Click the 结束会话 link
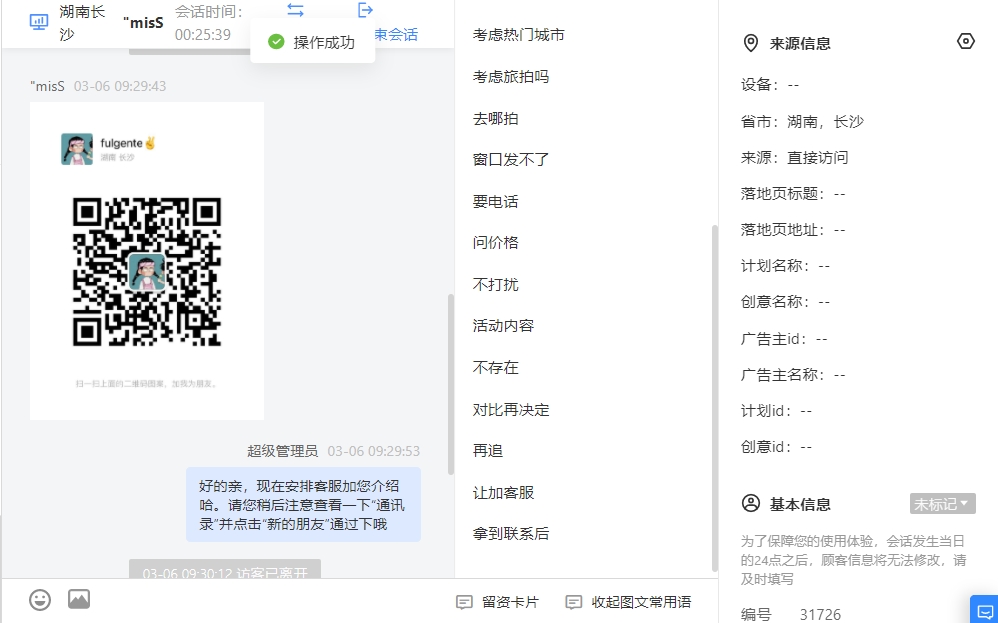The height and width of the screenshot is (623, 998). (396, 34)
